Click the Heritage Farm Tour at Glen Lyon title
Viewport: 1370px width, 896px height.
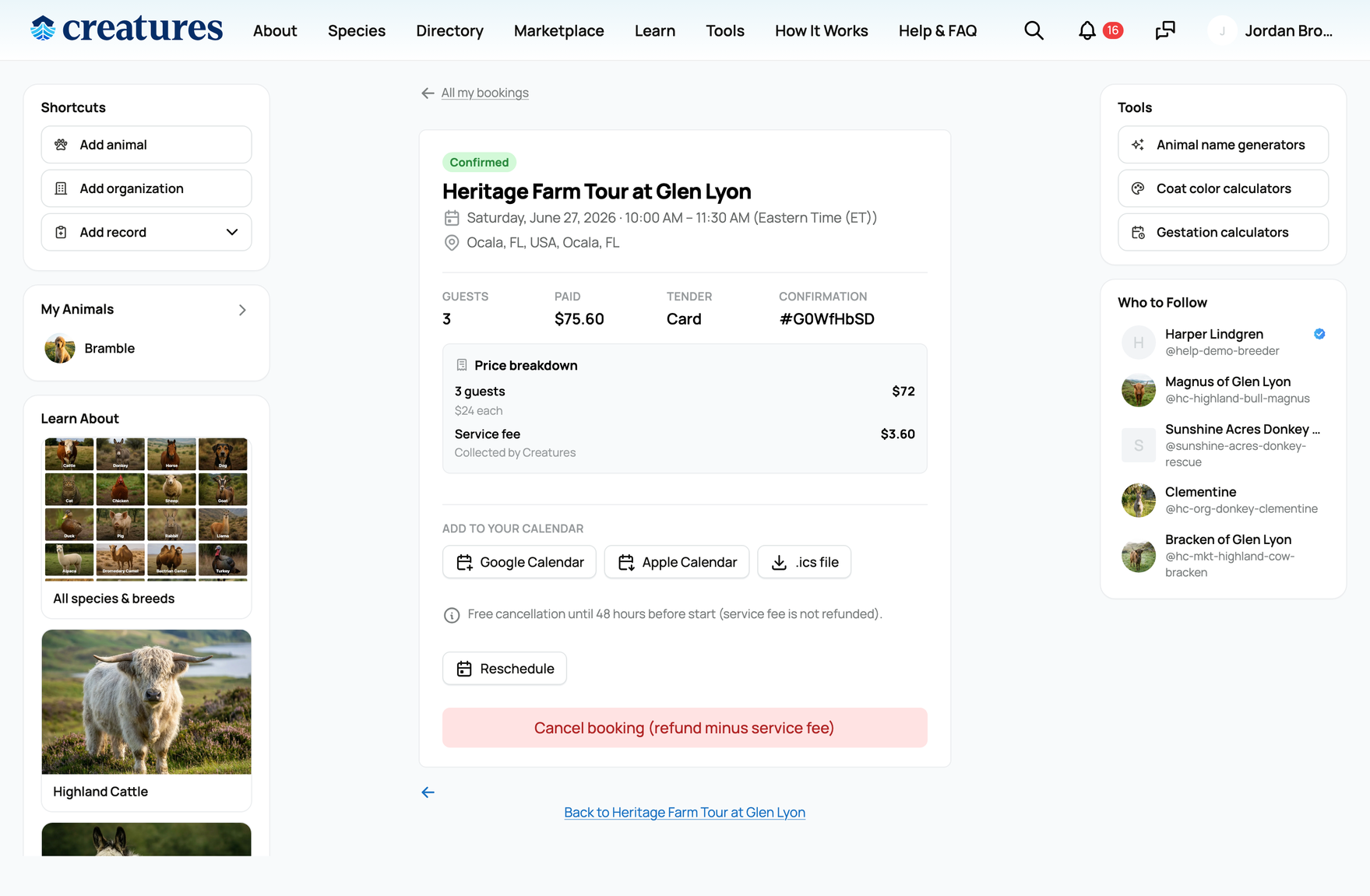(x=597, y=191)
